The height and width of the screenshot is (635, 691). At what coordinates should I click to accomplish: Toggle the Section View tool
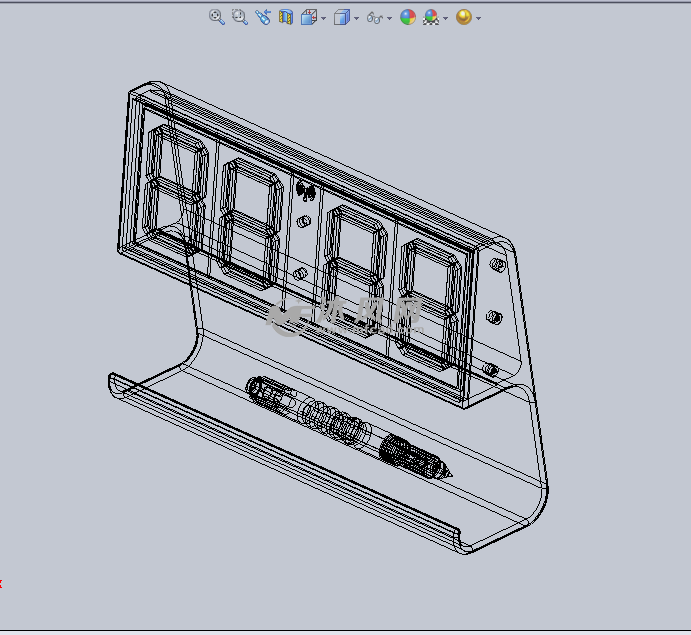pos(286,17)
